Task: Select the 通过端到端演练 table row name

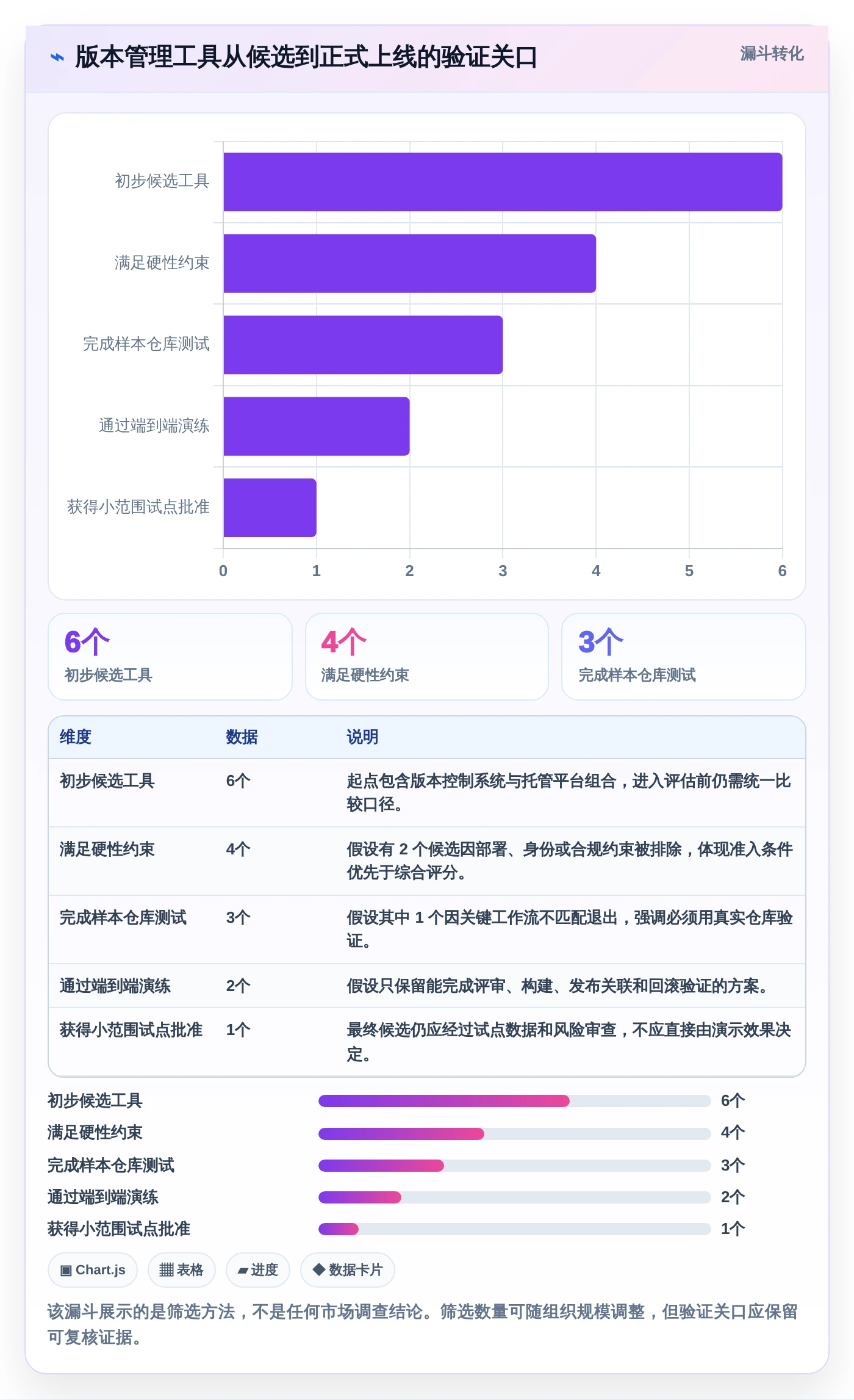Action: pos(115,986)
